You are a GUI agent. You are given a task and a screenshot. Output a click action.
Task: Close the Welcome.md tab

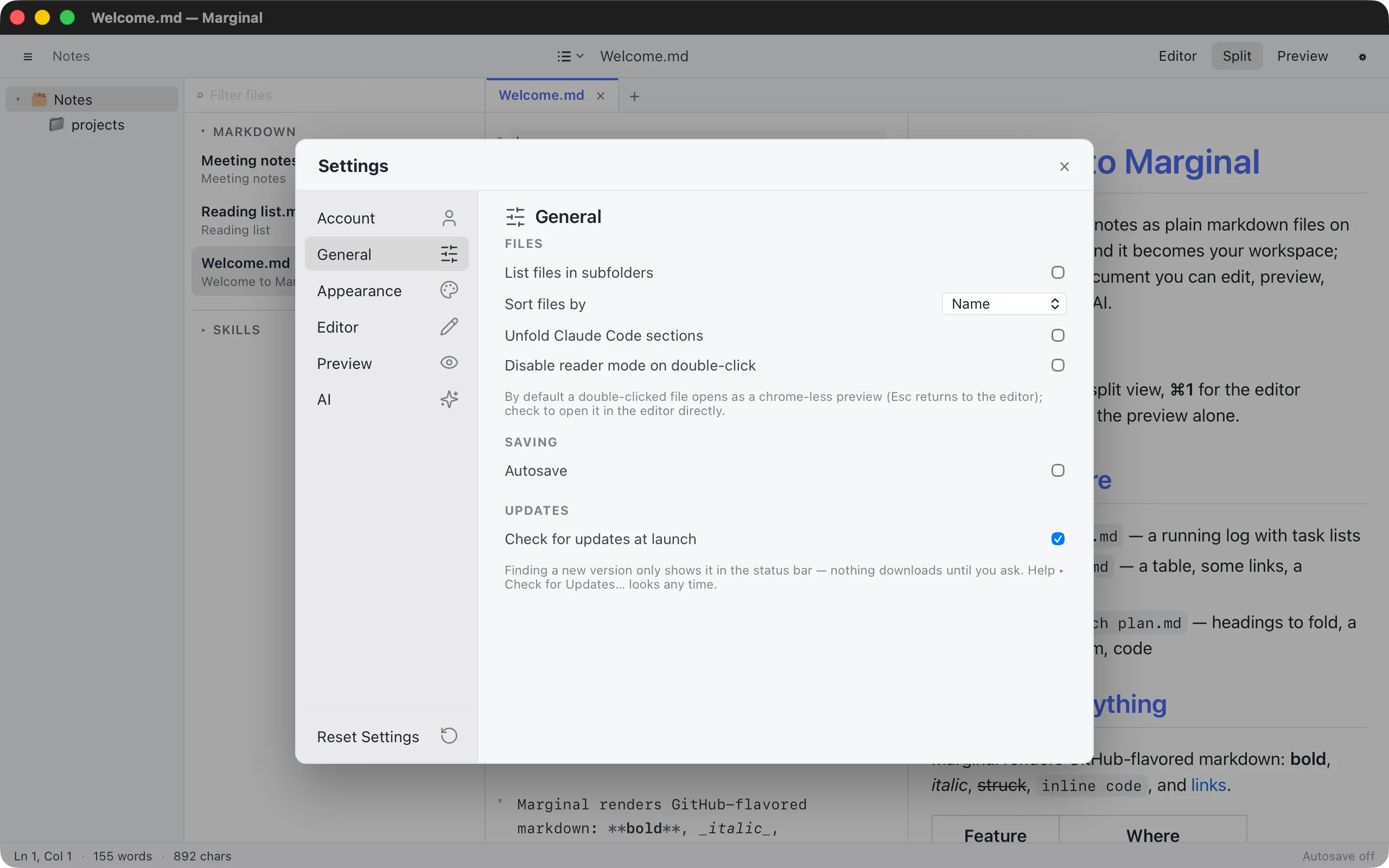tap(601, 96)
